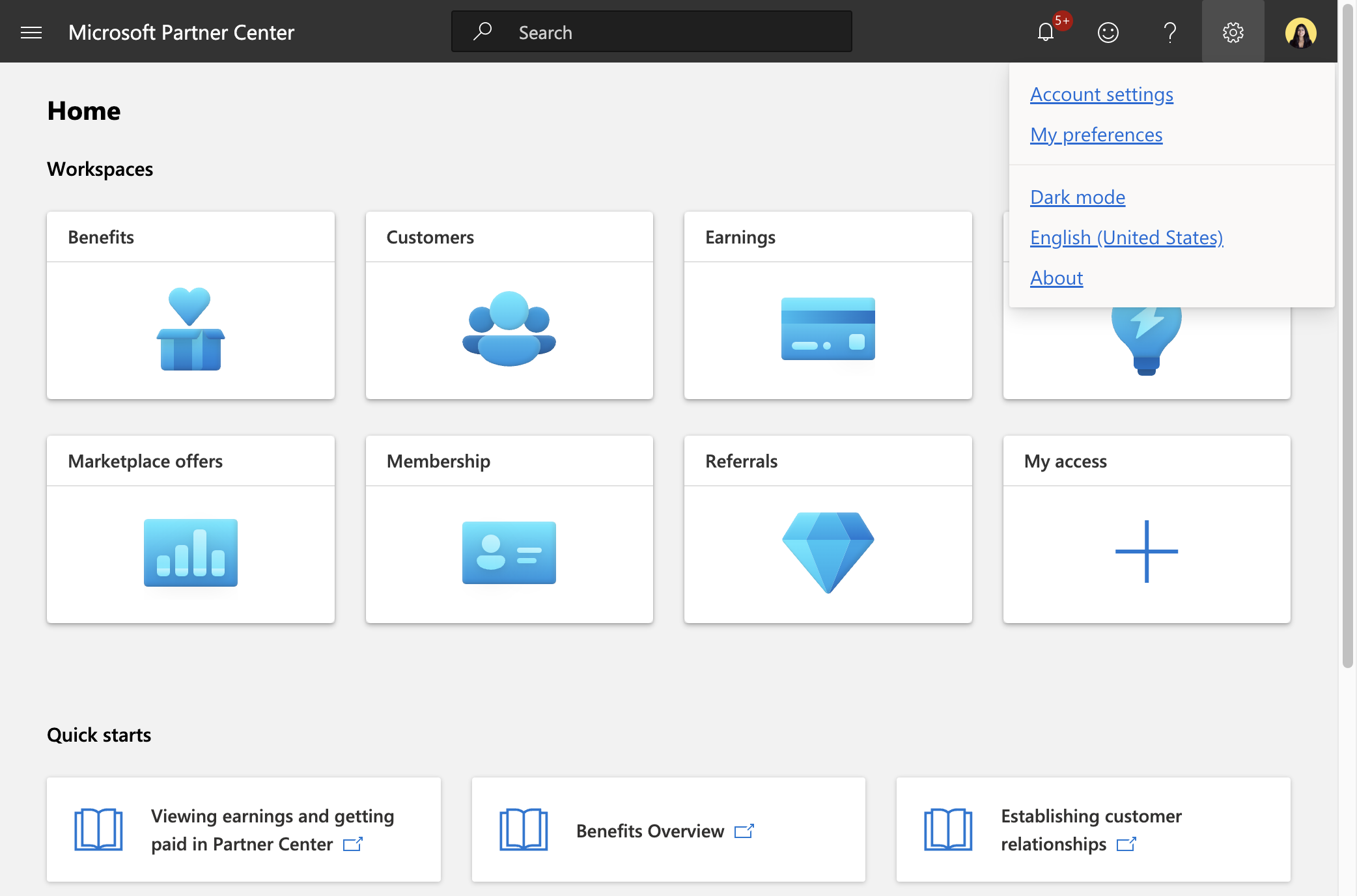Open the hamburger navigation menu
This screenshot has height=896, width=1357.
(x=31, y=32)
